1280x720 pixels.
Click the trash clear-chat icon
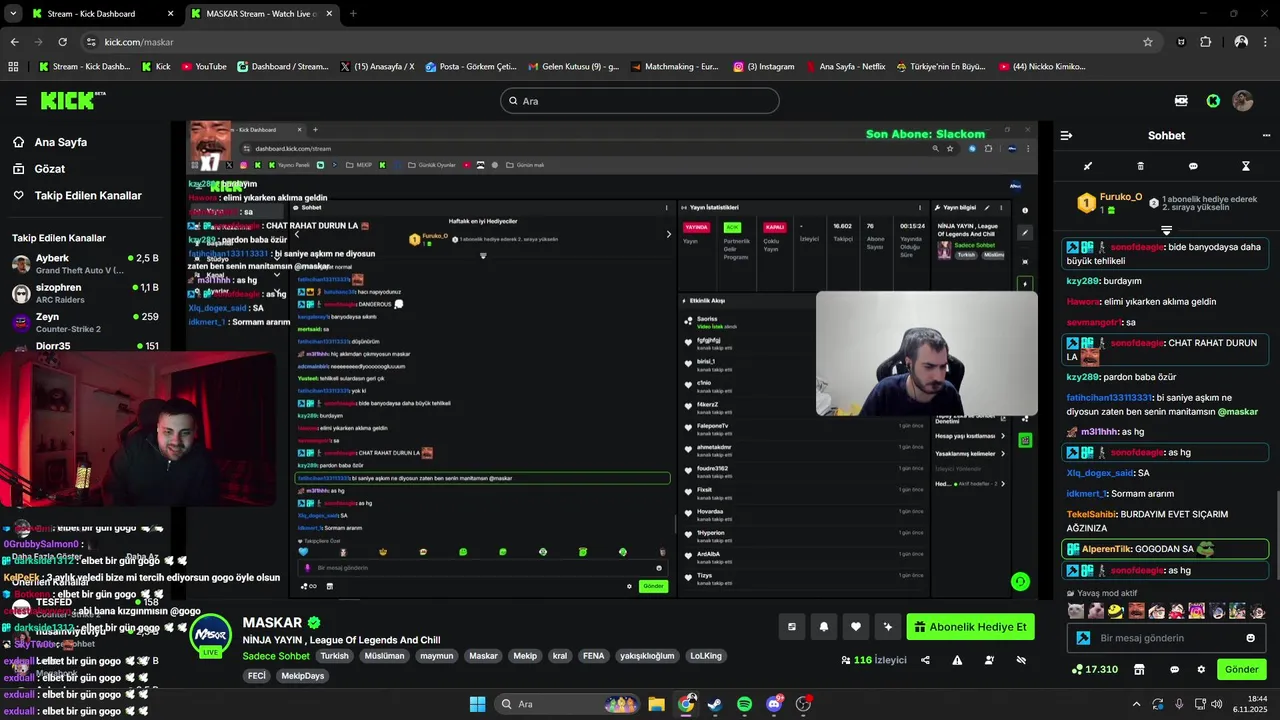click(1141, 166)
